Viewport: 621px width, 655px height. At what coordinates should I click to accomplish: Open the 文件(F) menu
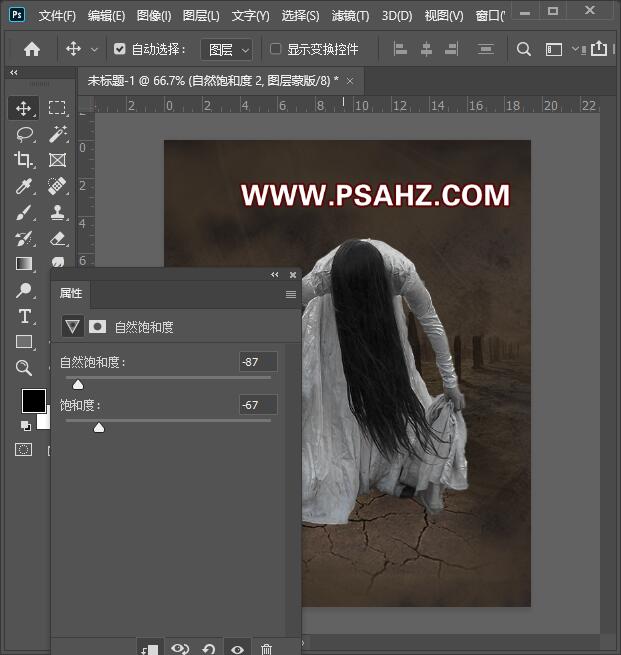click(57, 16)
